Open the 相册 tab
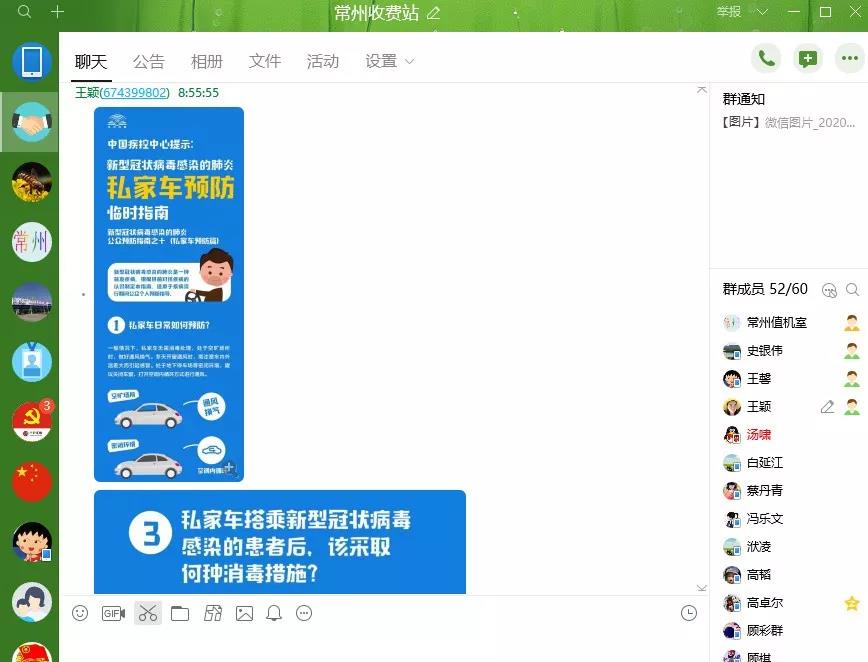This screenshot has height=662, width=868. tap(207, 62)
